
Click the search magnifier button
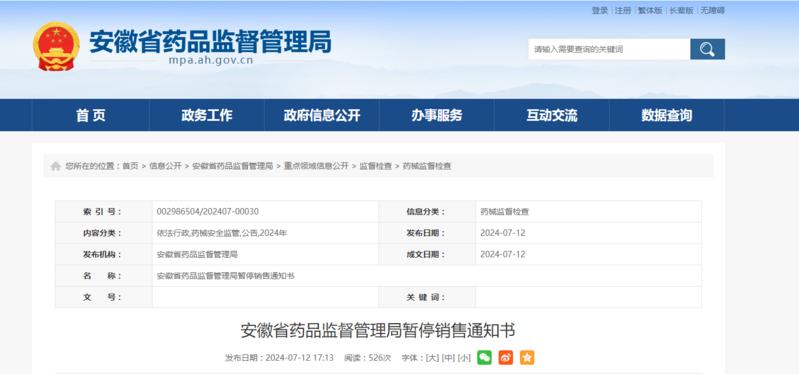707,49
